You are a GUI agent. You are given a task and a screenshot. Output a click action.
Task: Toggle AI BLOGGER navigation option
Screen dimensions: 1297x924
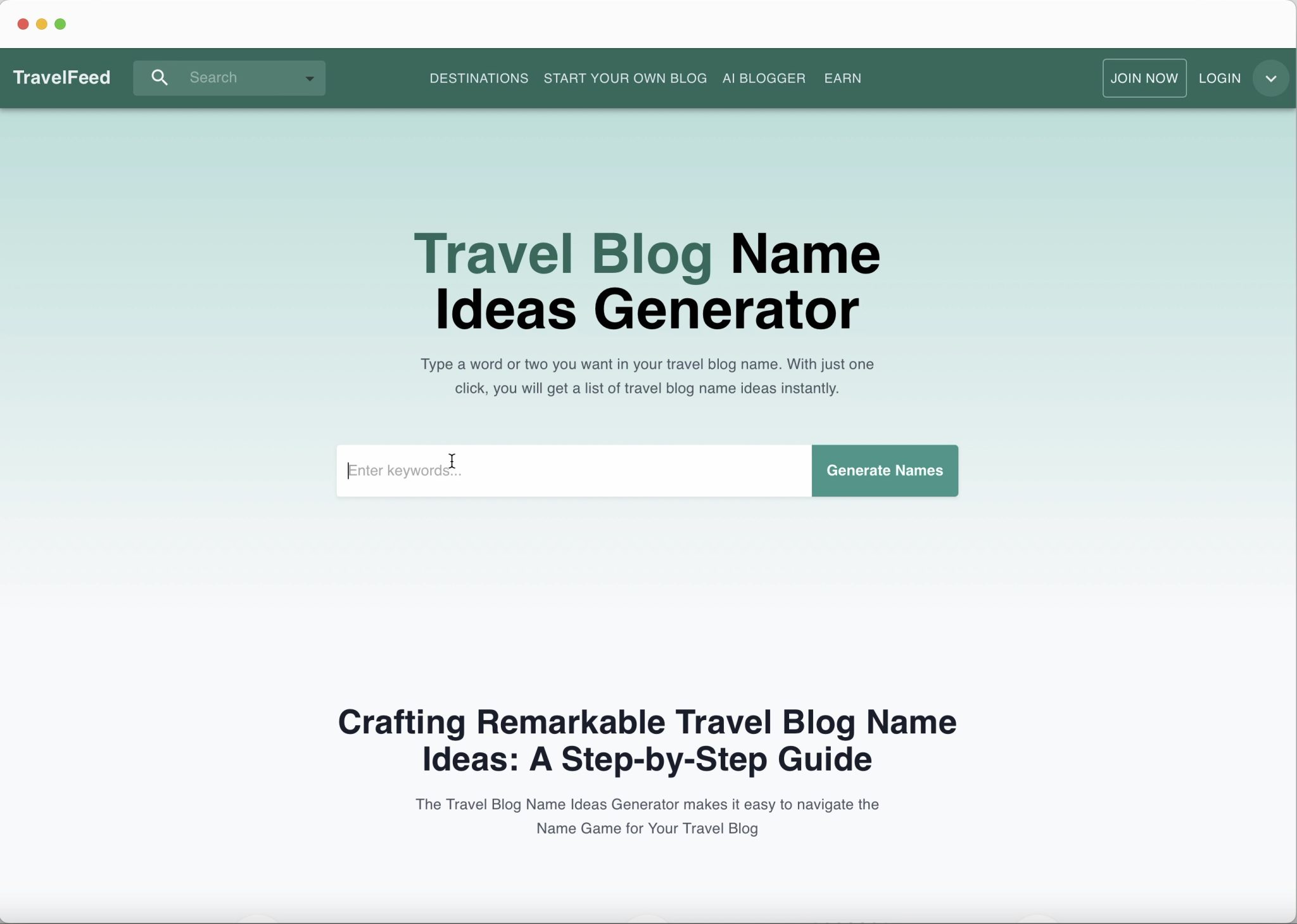click(x=763, y=77)
